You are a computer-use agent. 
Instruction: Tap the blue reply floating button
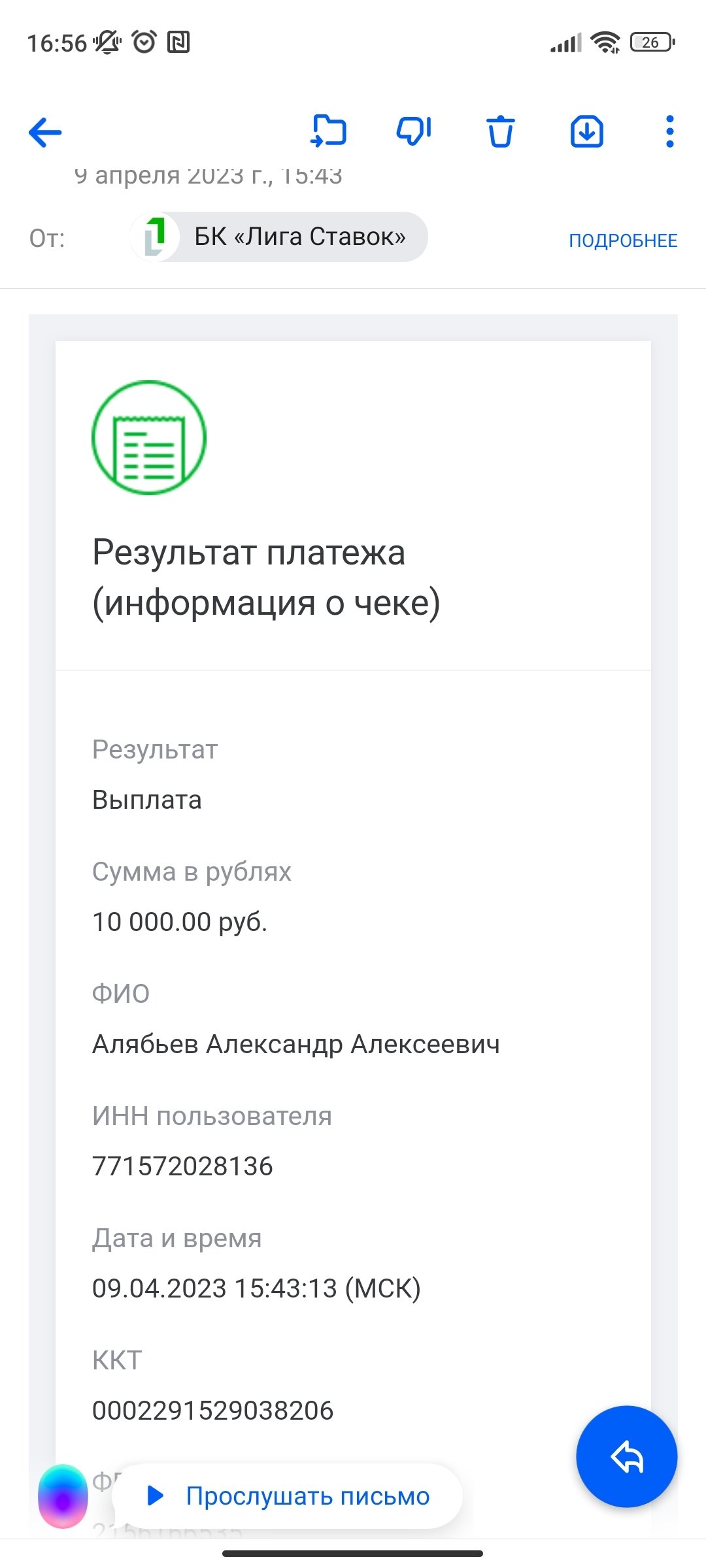pyautogui.click(x=626, y=1456)
